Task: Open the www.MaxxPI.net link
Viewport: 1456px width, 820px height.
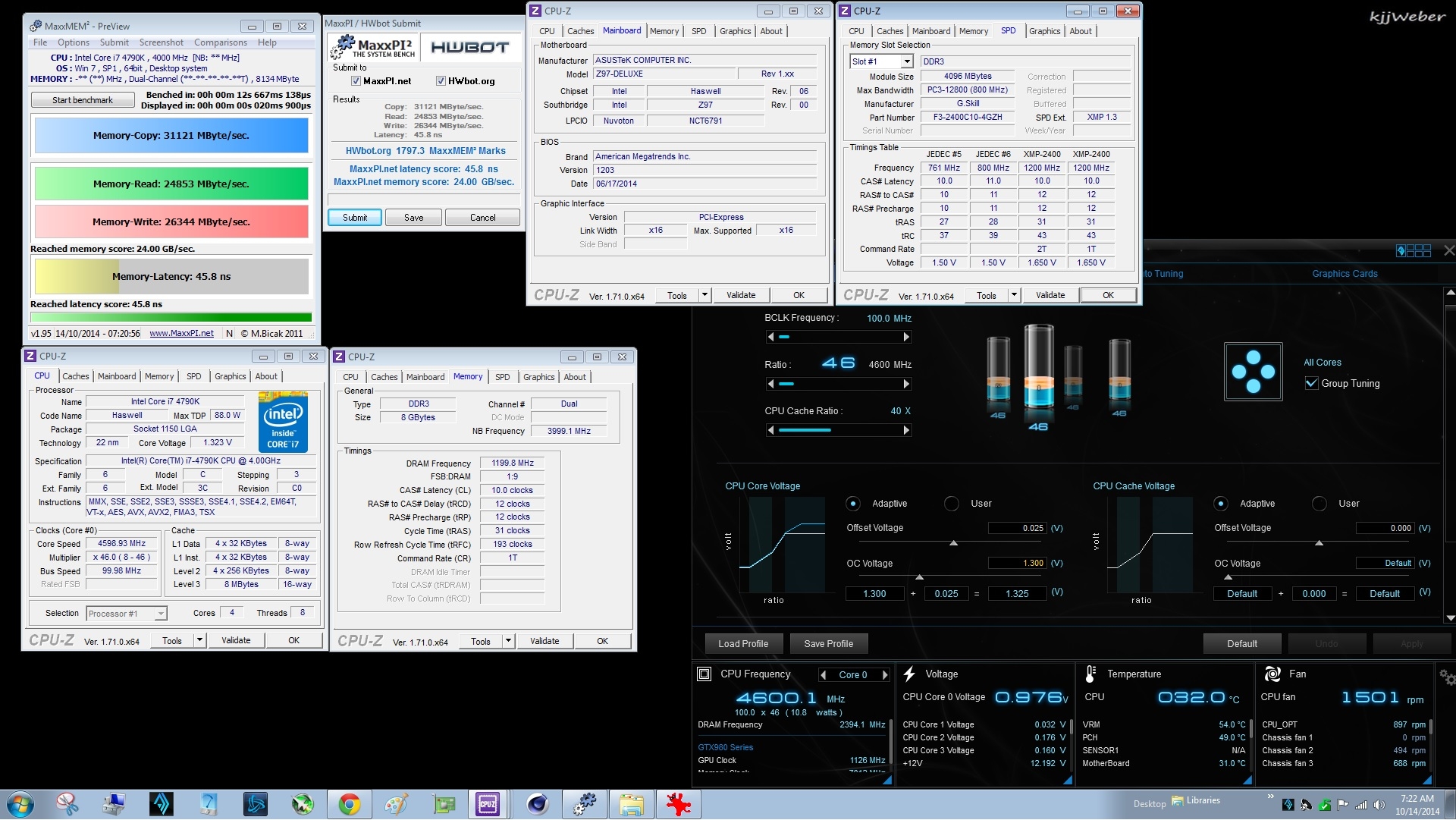Action: (x=181, y=333)
